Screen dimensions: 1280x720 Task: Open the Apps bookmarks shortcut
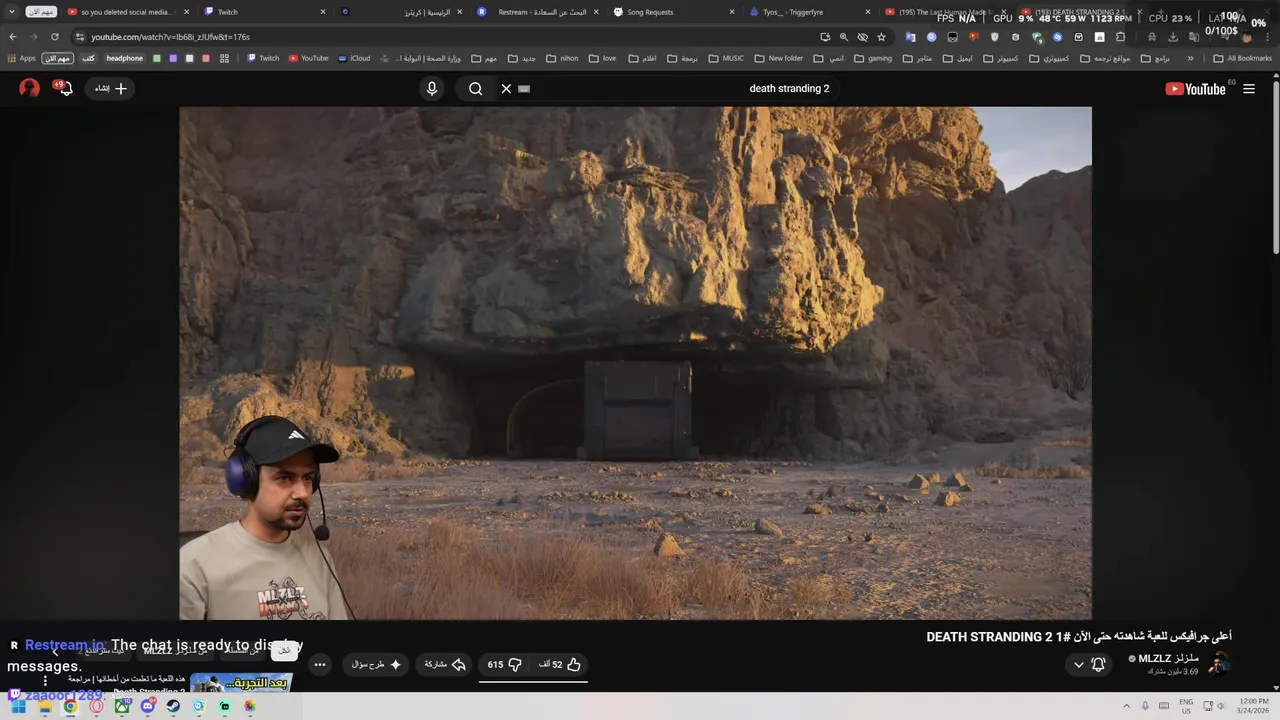coord(21,58)
